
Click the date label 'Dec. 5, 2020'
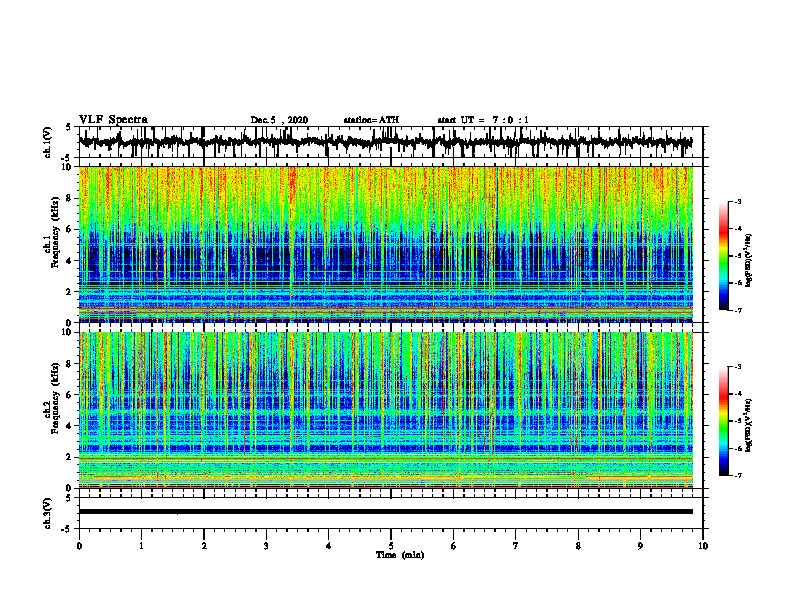click(279, 120)
